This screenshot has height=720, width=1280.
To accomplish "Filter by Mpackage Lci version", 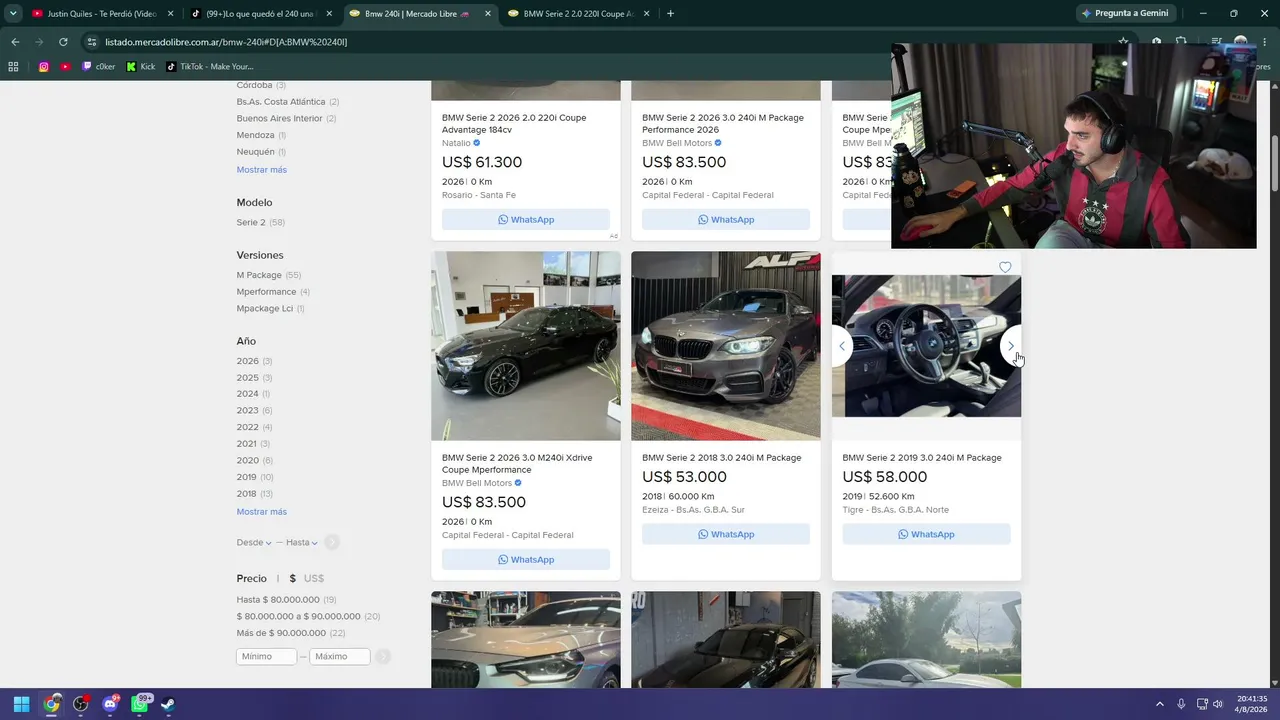I will click(271, 309).
